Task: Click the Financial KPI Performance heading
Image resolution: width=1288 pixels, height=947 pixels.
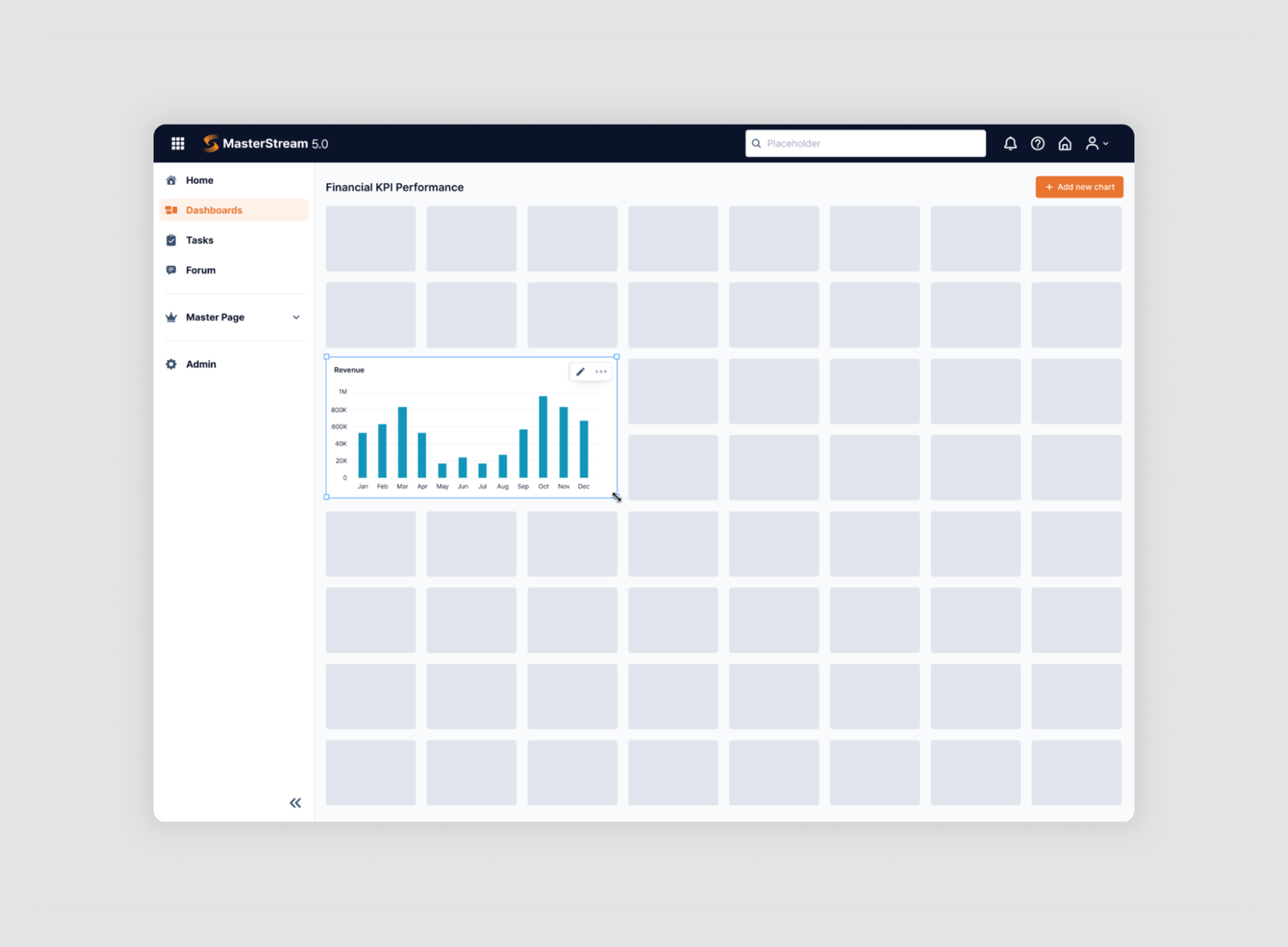Action: tap(394, 187)
